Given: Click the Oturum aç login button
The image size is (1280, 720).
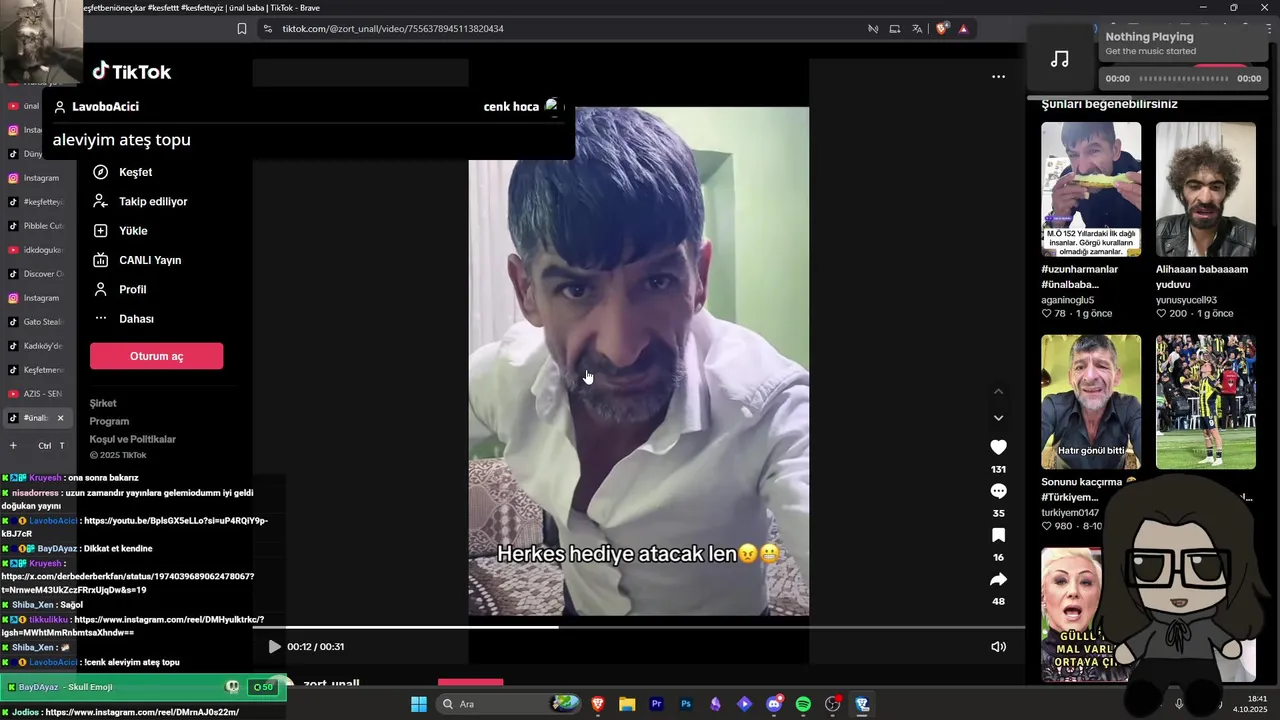Looking at the screenshot, I should pyautogui.click(x=156, y=356).
